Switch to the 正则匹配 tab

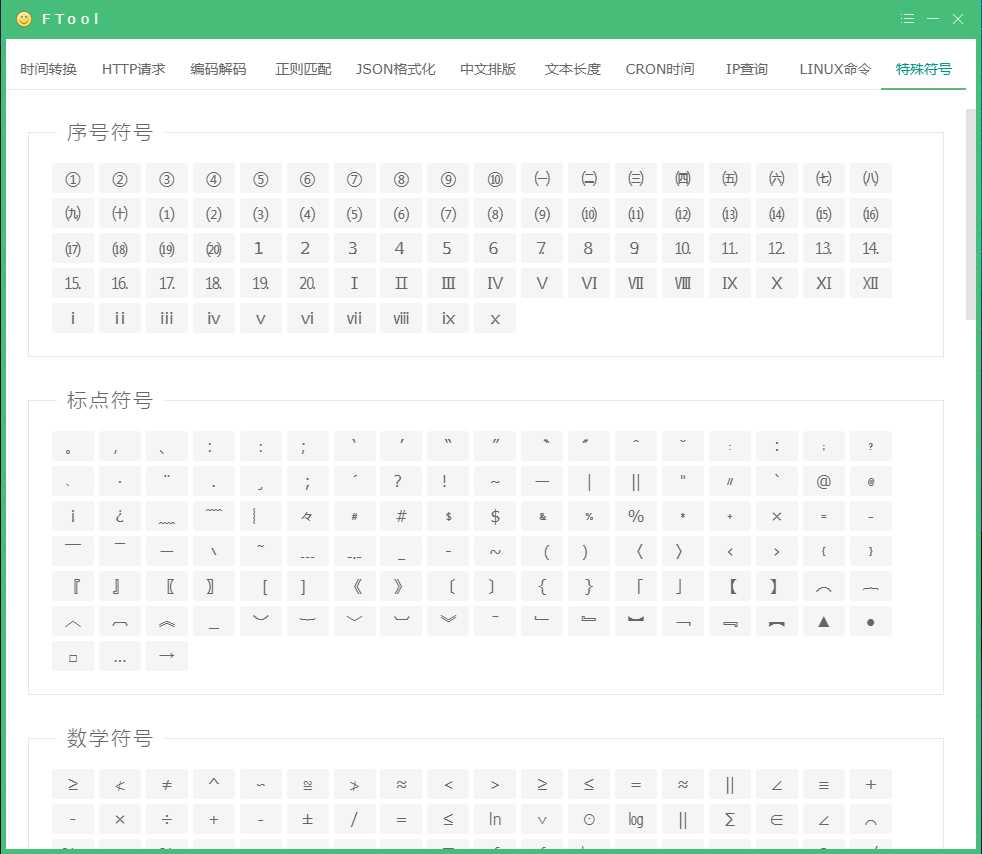click(303, 69)
